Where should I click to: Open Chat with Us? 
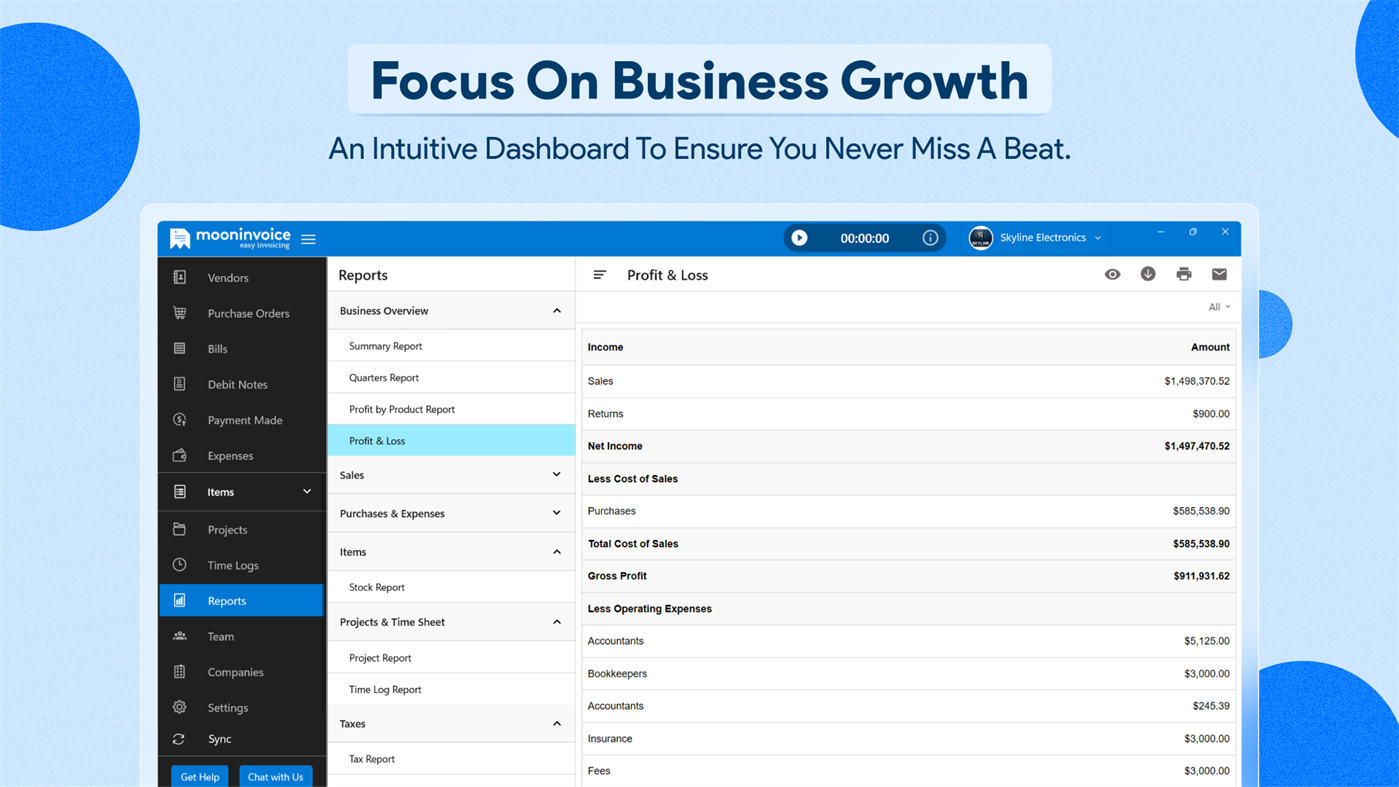click(x=275, y=776)
